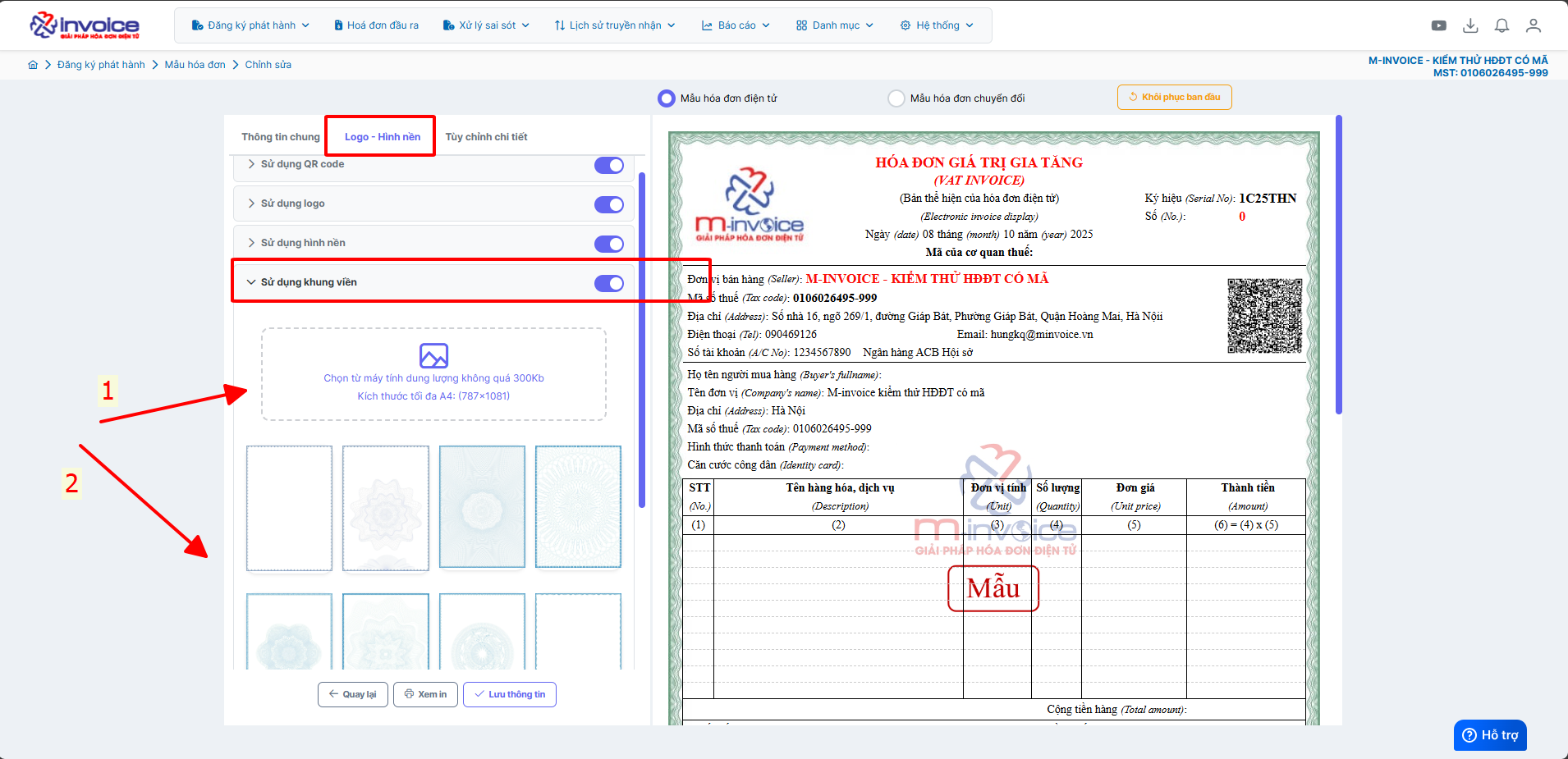Open the Báo cáo dropdown menu
Viewport: 1568px width, 759px height.
coord(736,25)
